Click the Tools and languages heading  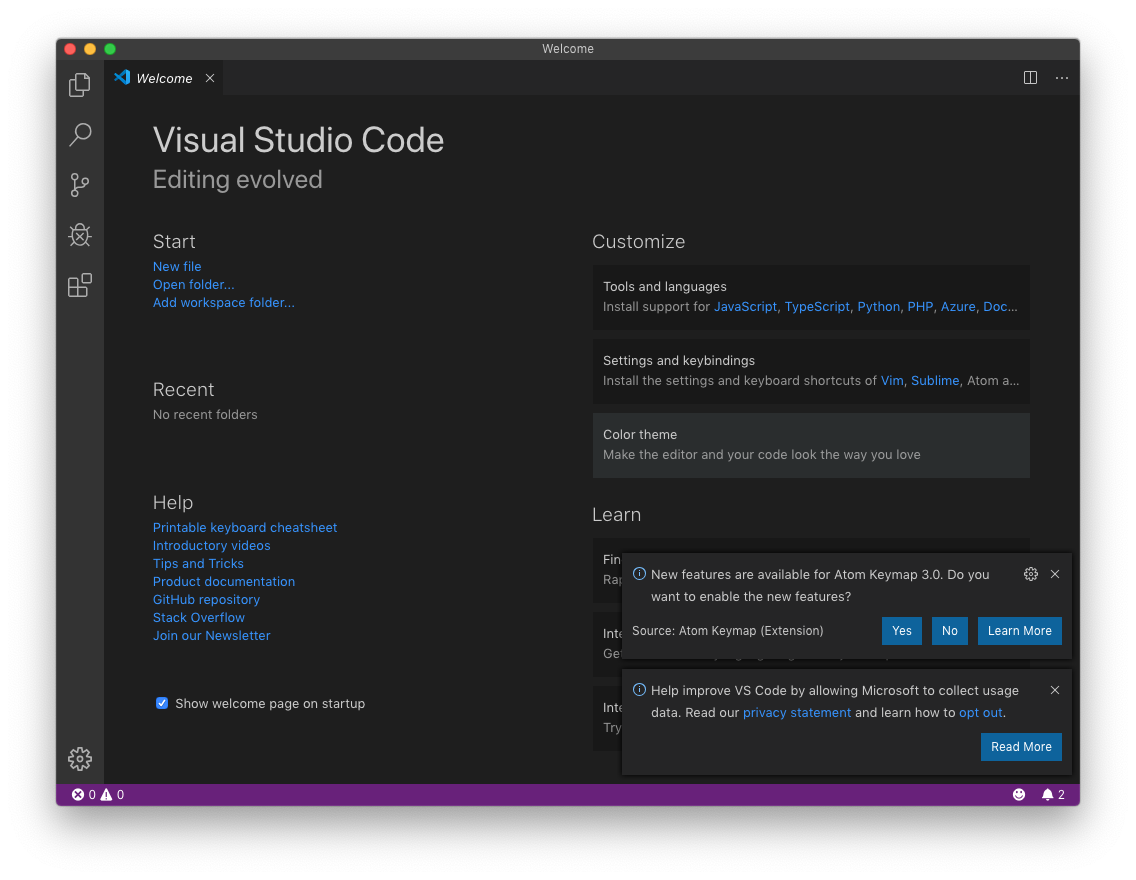click(664, 287)
